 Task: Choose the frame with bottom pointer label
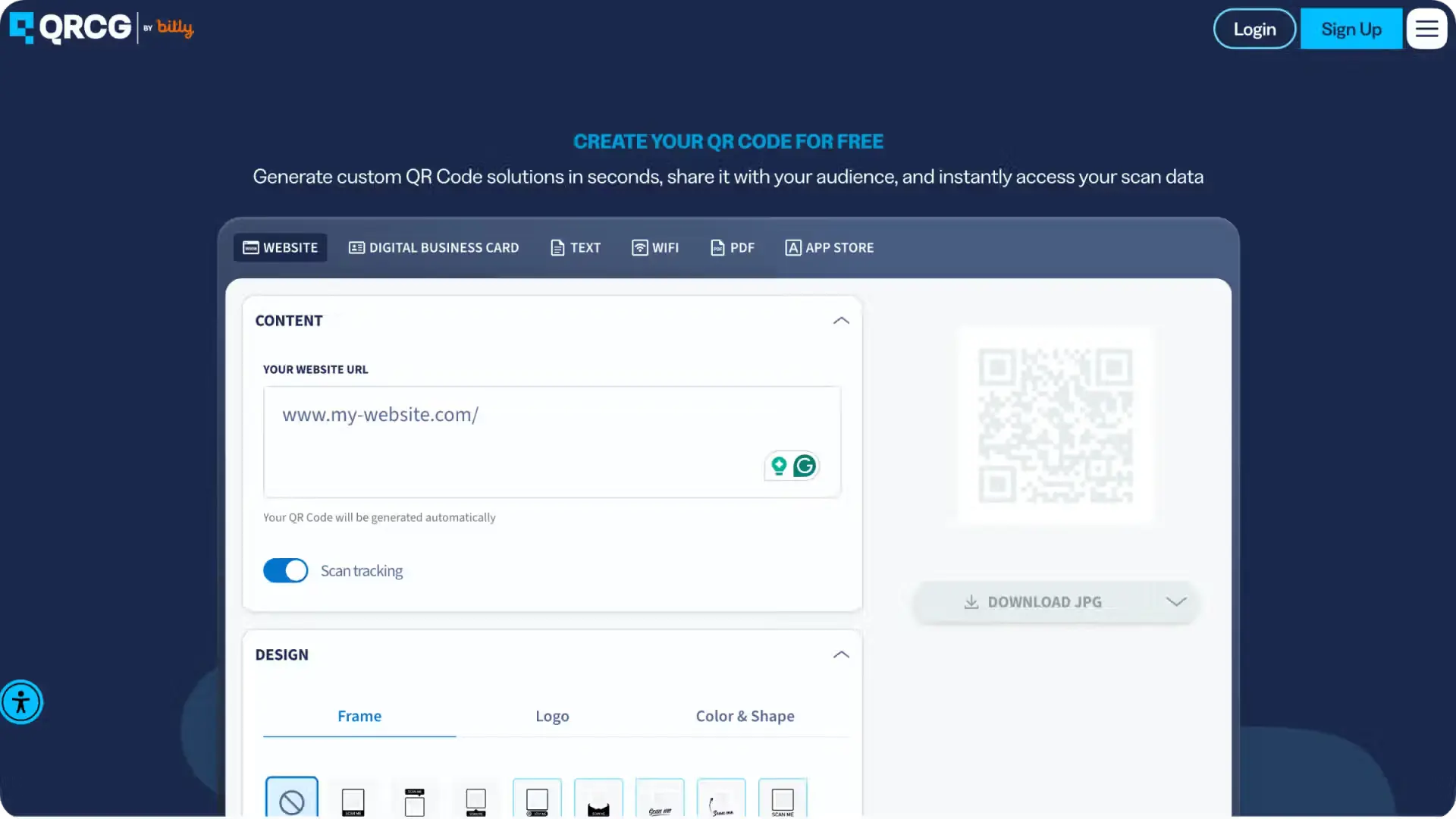tap(476, 801)
